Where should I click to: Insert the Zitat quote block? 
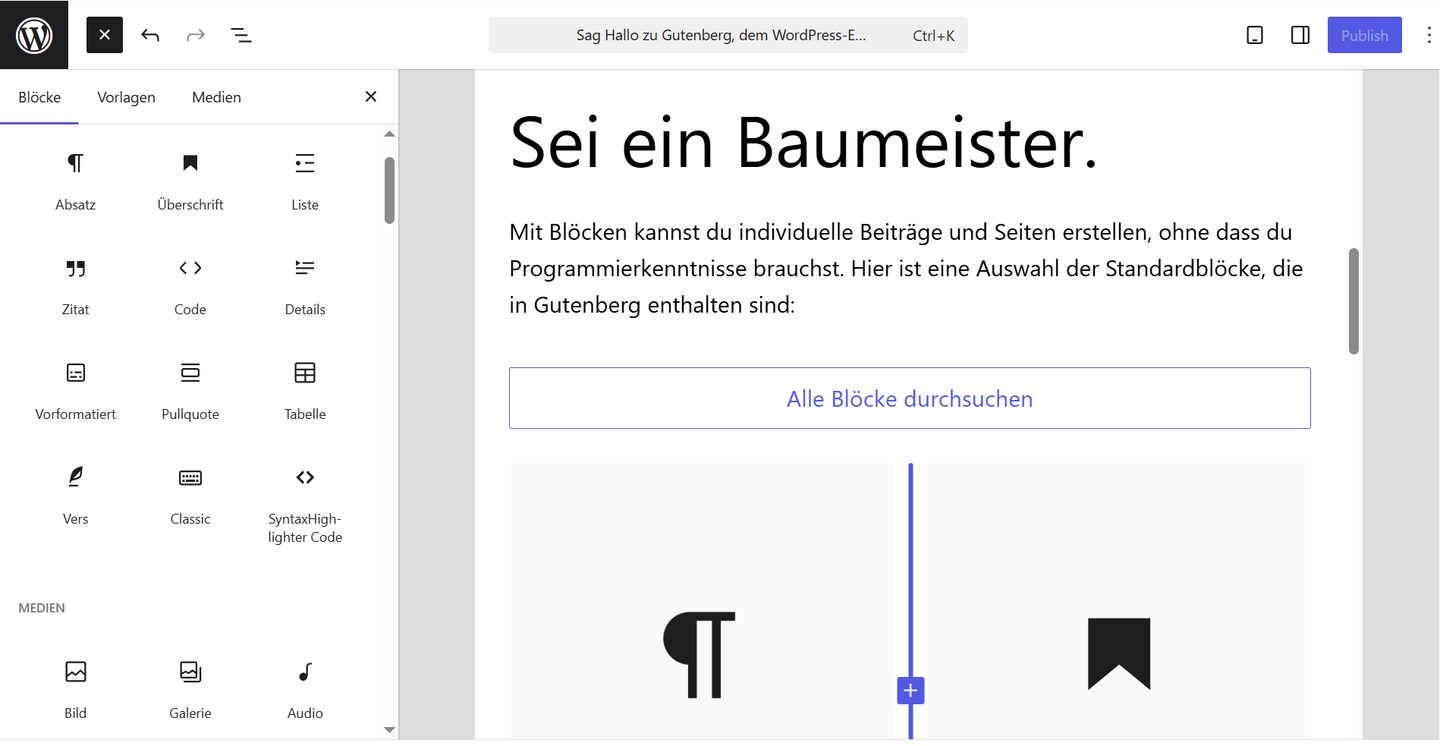click(x=76, y=286)
